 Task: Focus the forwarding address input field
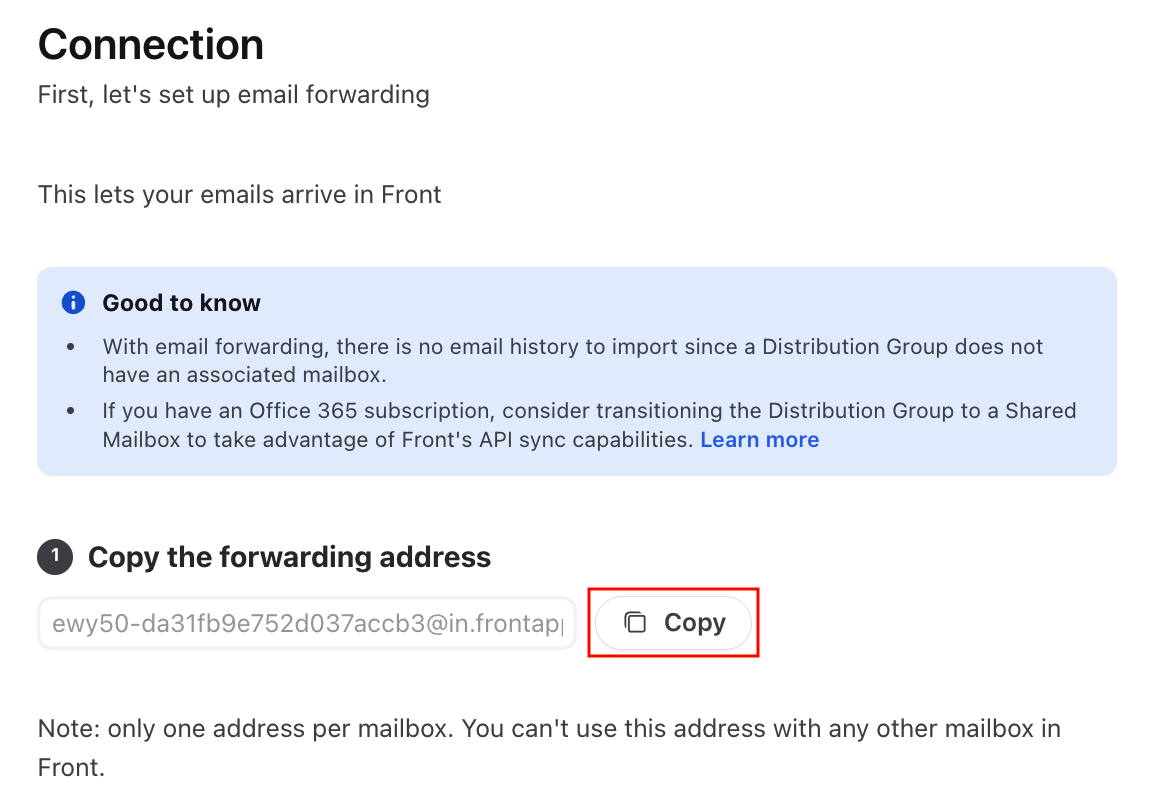[x=307, y=623]
